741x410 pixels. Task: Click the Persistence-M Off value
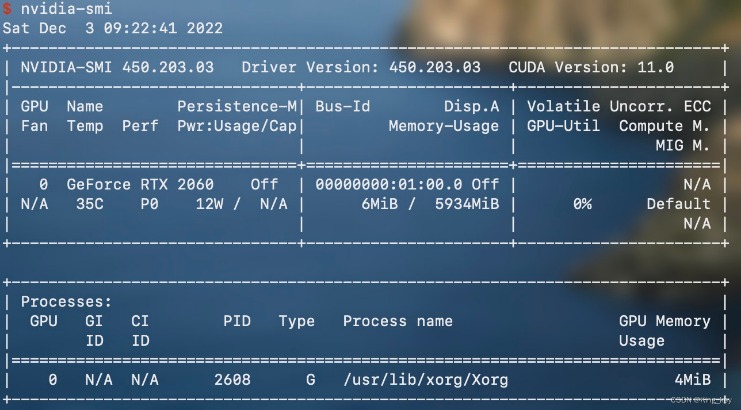[264, 184]
